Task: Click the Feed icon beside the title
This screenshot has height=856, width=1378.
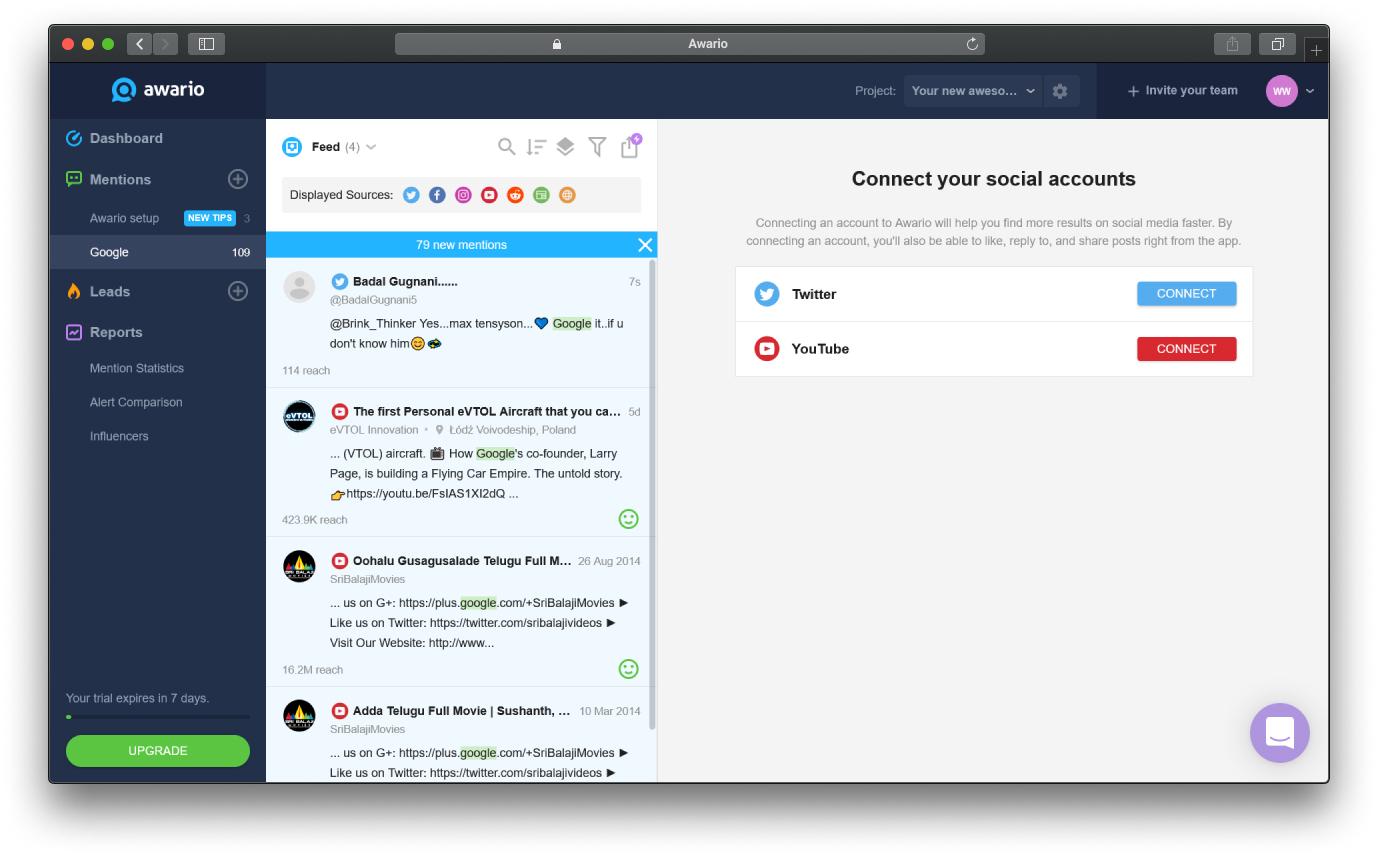Action: click(x=292, y=147)
